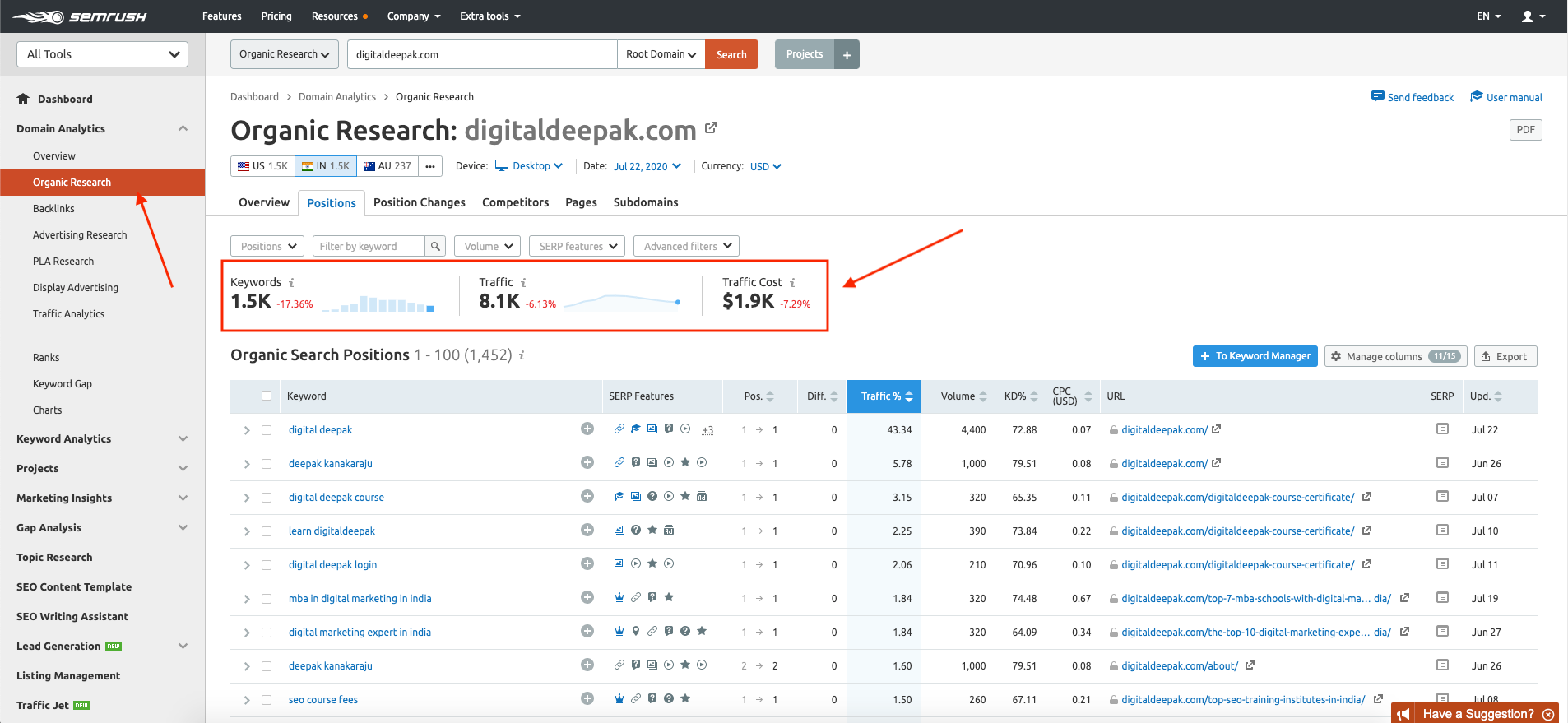Click the plus icon next to Projects

pos(847,55)
